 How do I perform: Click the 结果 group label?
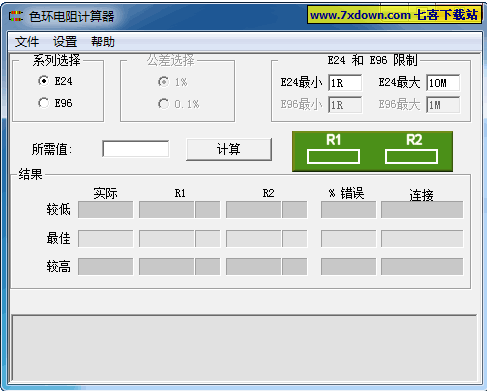coord(30,174)
